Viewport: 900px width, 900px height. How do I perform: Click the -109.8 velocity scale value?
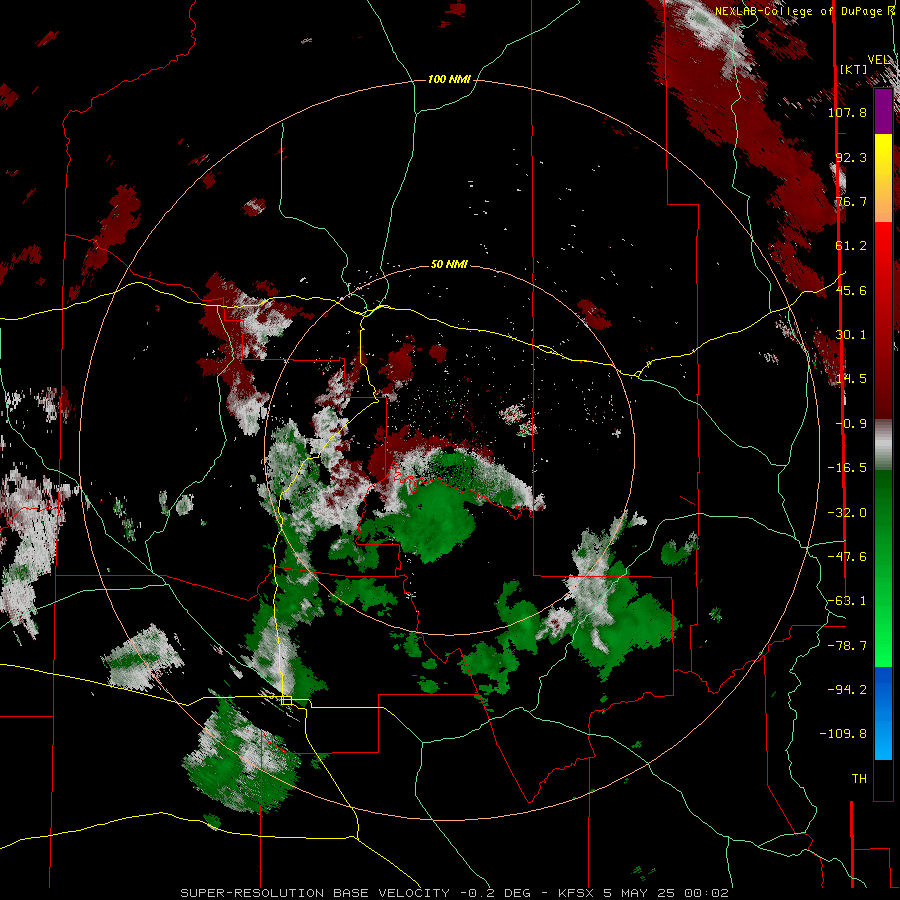point(843,734)
